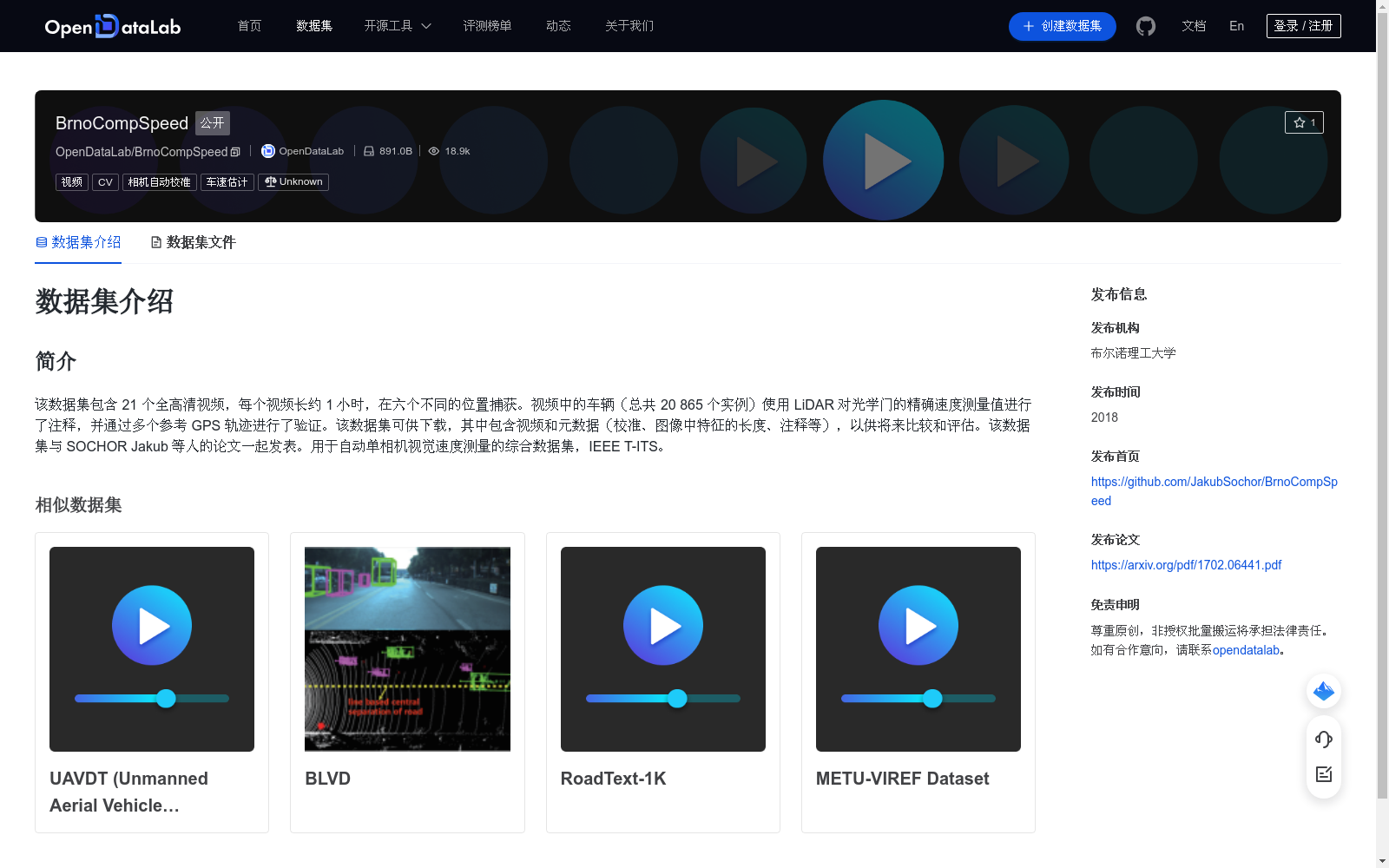Viewport: 1389px width, 868px height.
Task: Click the OpenDataLab logo
Action: pyautogui.click(x=113, y=26)
